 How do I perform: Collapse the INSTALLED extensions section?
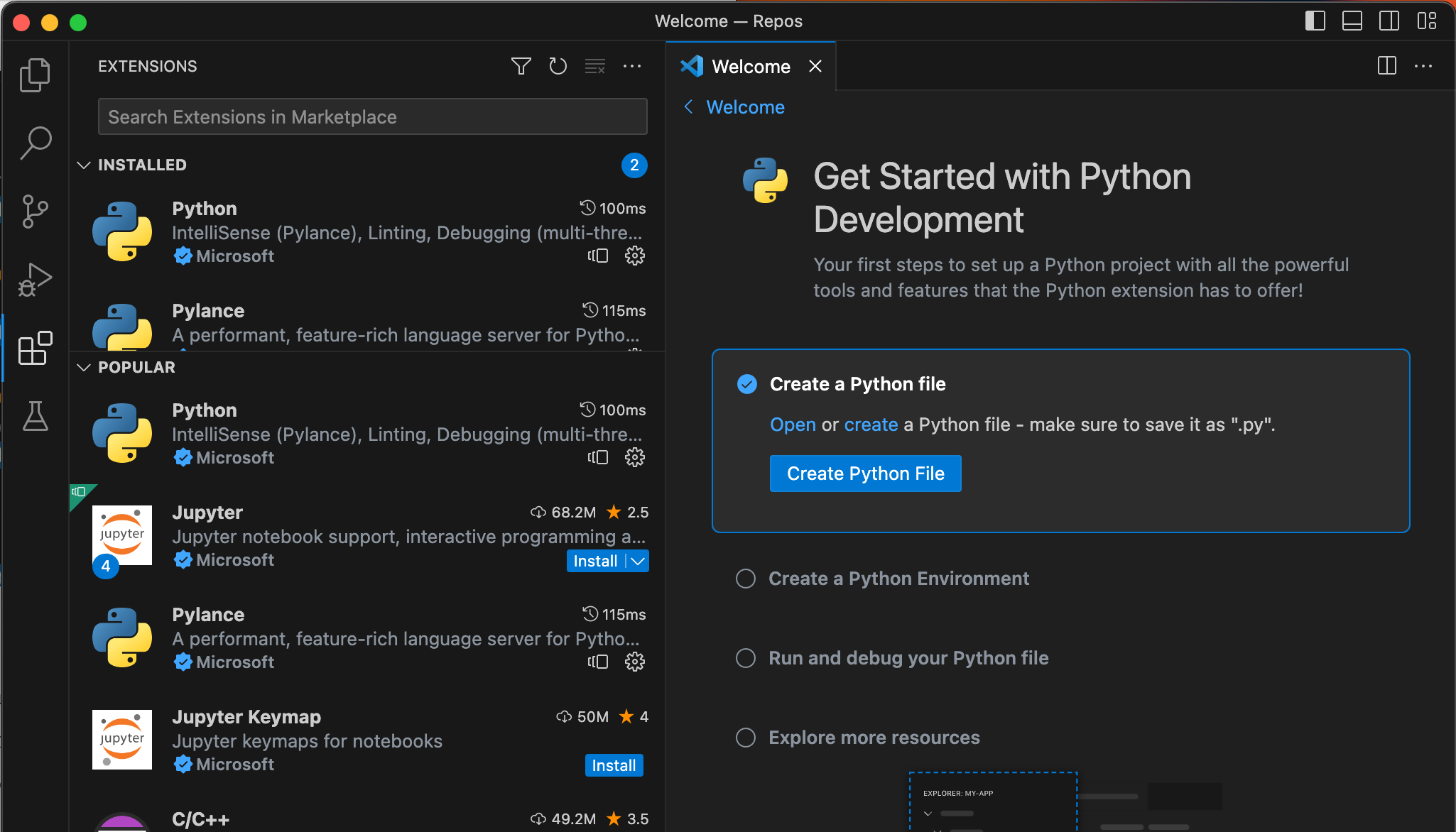tap(84, 165)
